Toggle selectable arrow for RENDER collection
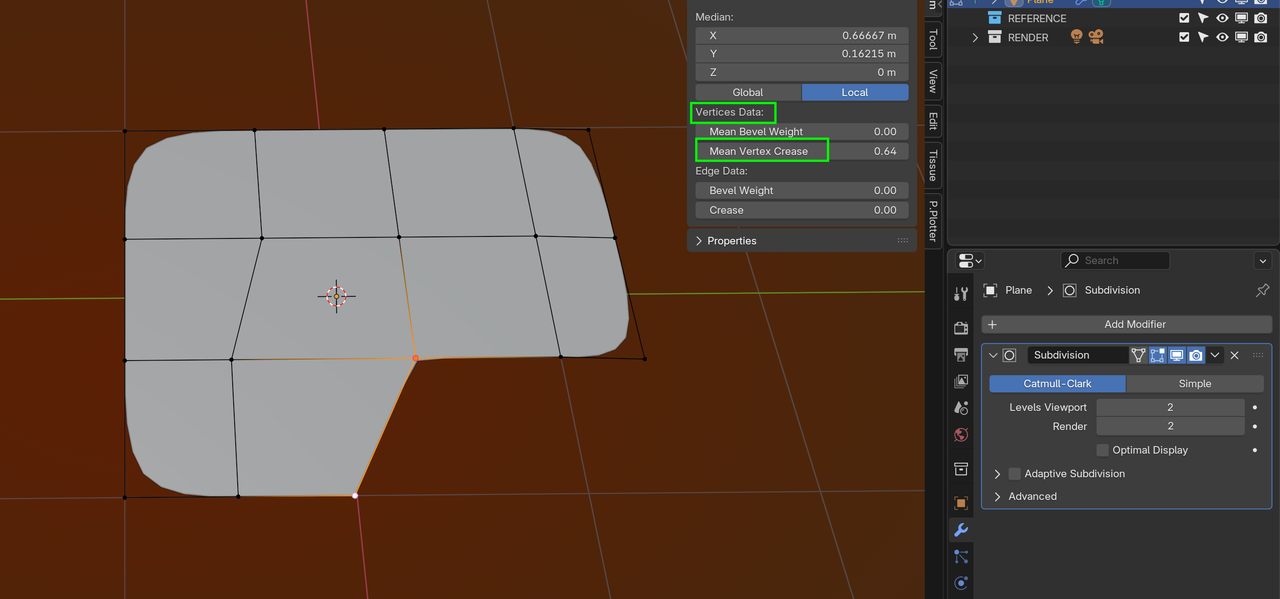The width and height of the screenshot is (1280, 599). click(1203, 37)
